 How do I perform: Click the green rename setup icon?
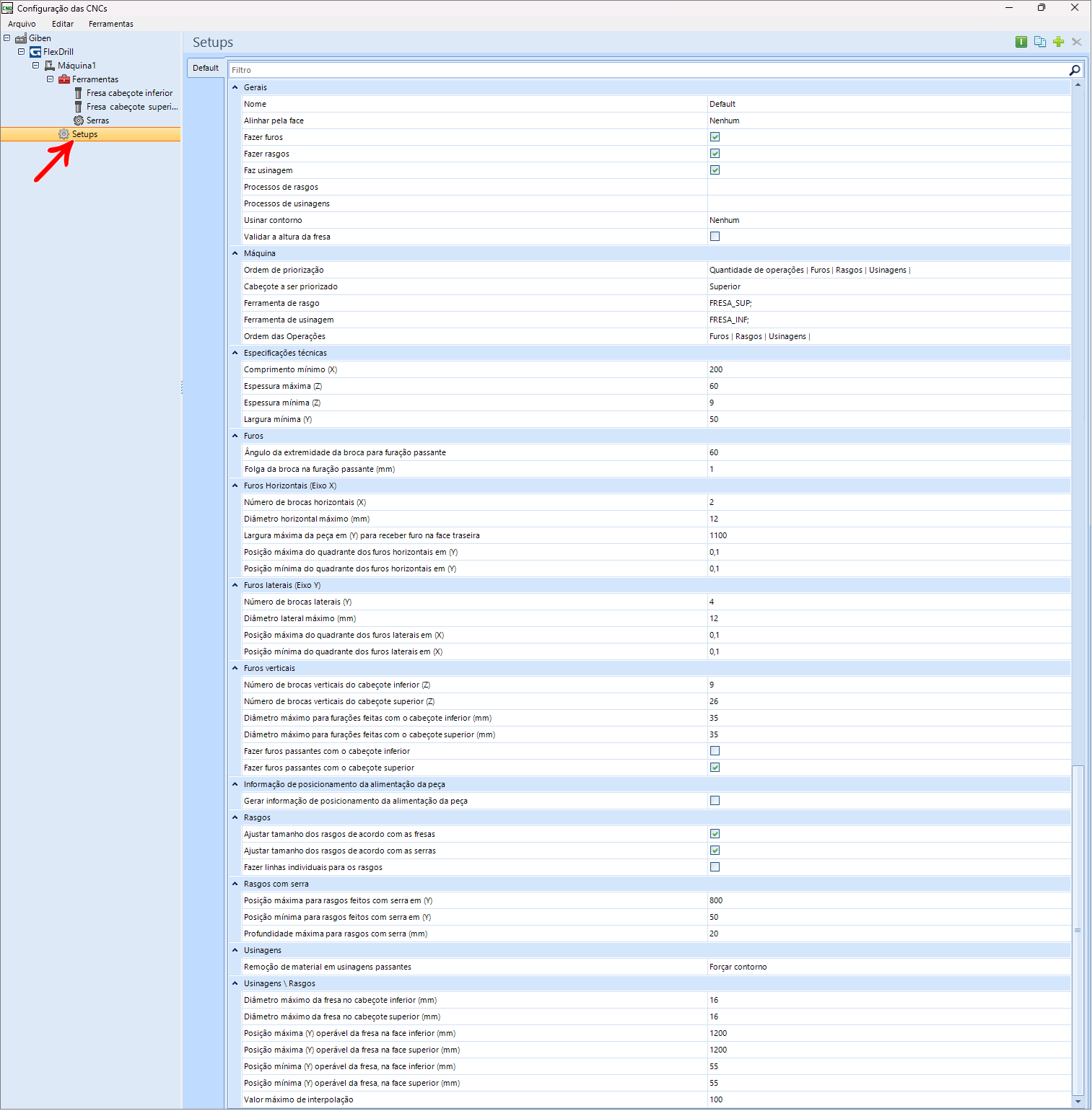pyautogui.click(x=1021, y=42)
